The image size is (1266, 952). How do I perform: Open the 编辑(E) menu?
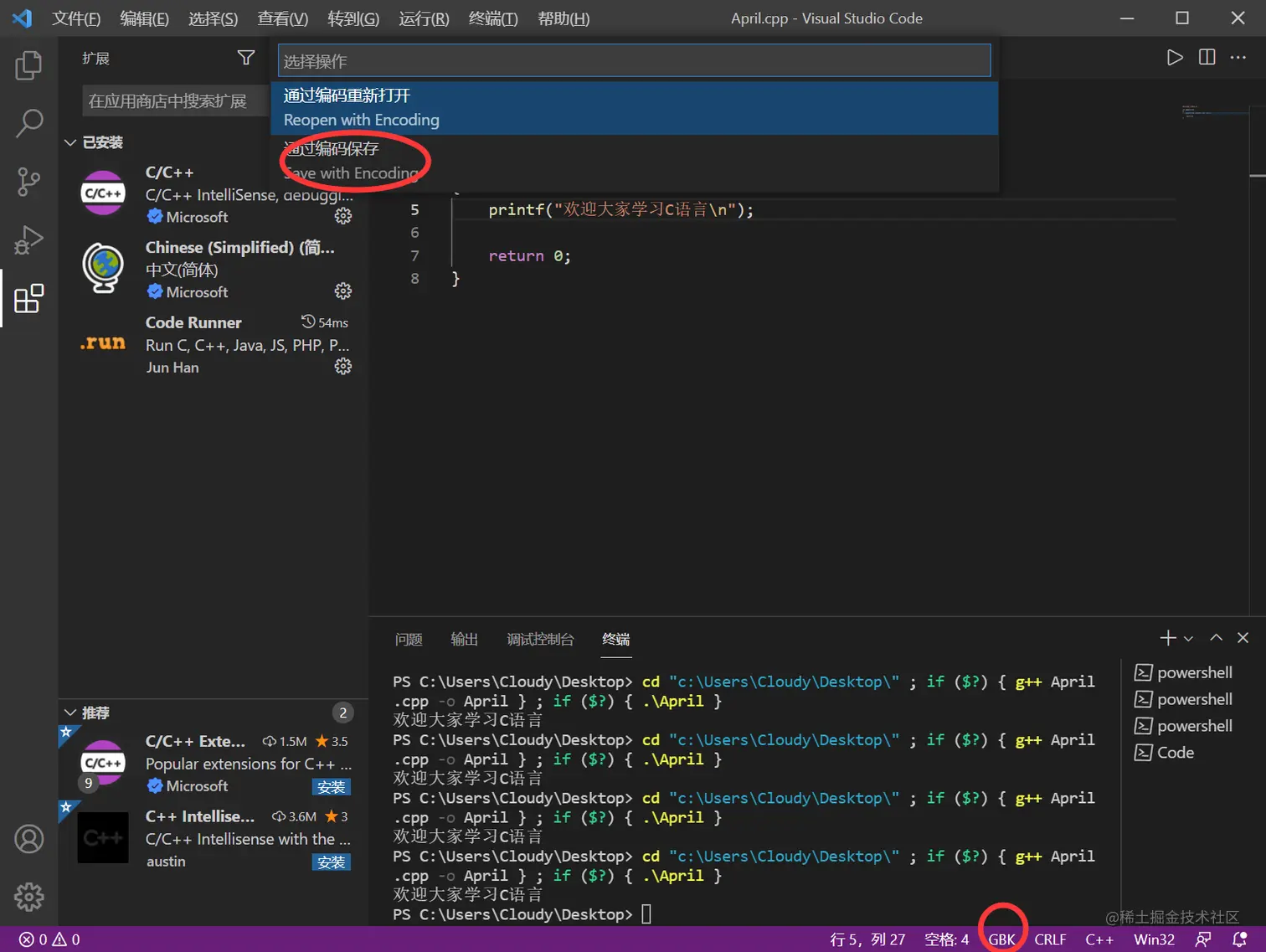144,18
